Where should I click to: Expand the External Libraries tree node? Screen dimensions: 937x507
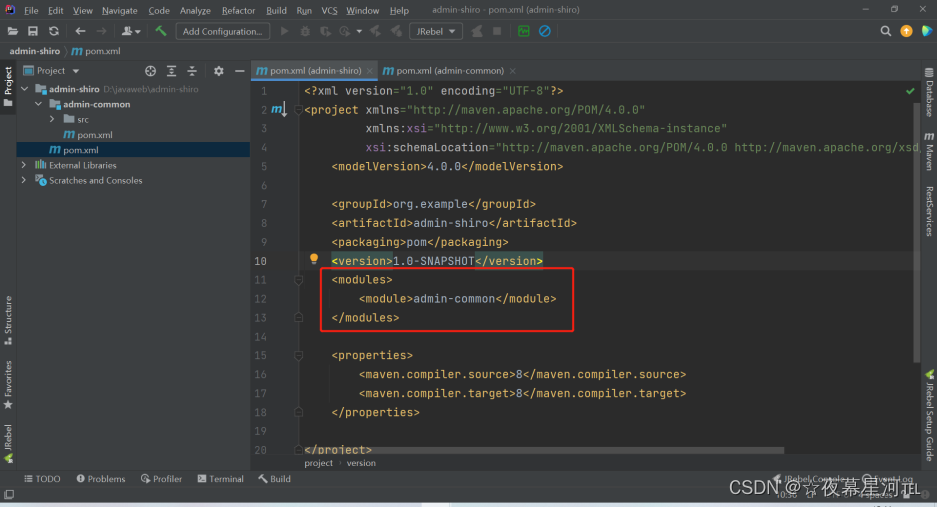coord(23,165)
